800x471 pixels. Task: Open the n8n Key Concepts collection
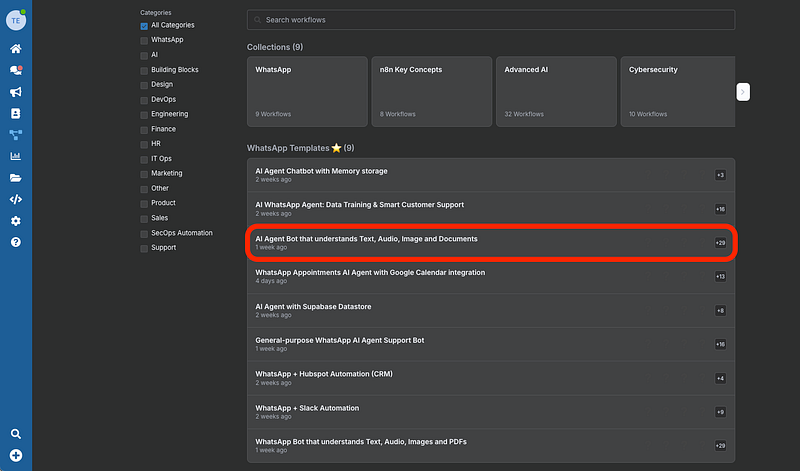tap(431, 92)
